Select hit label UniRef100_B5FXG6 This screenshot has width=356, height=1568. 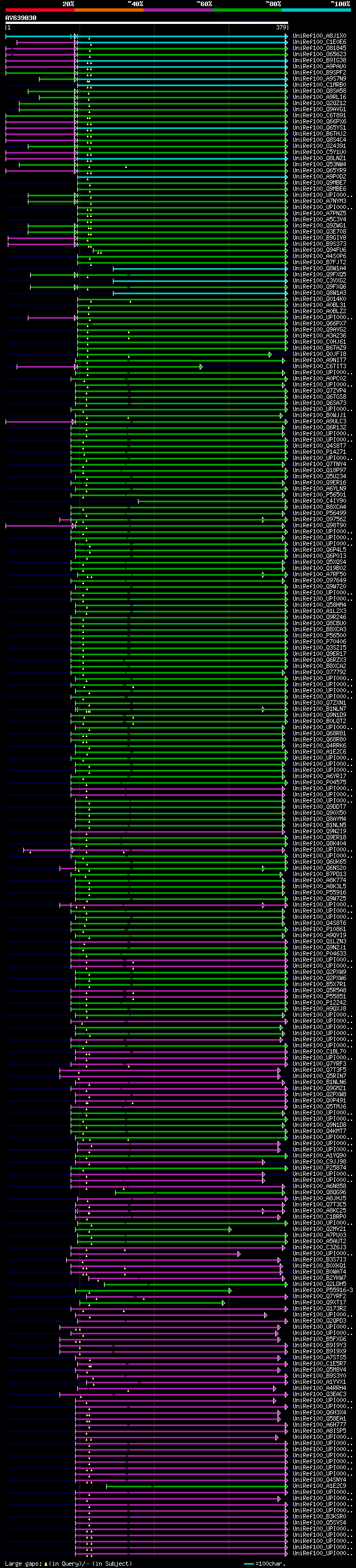(x=319, y=1339)
